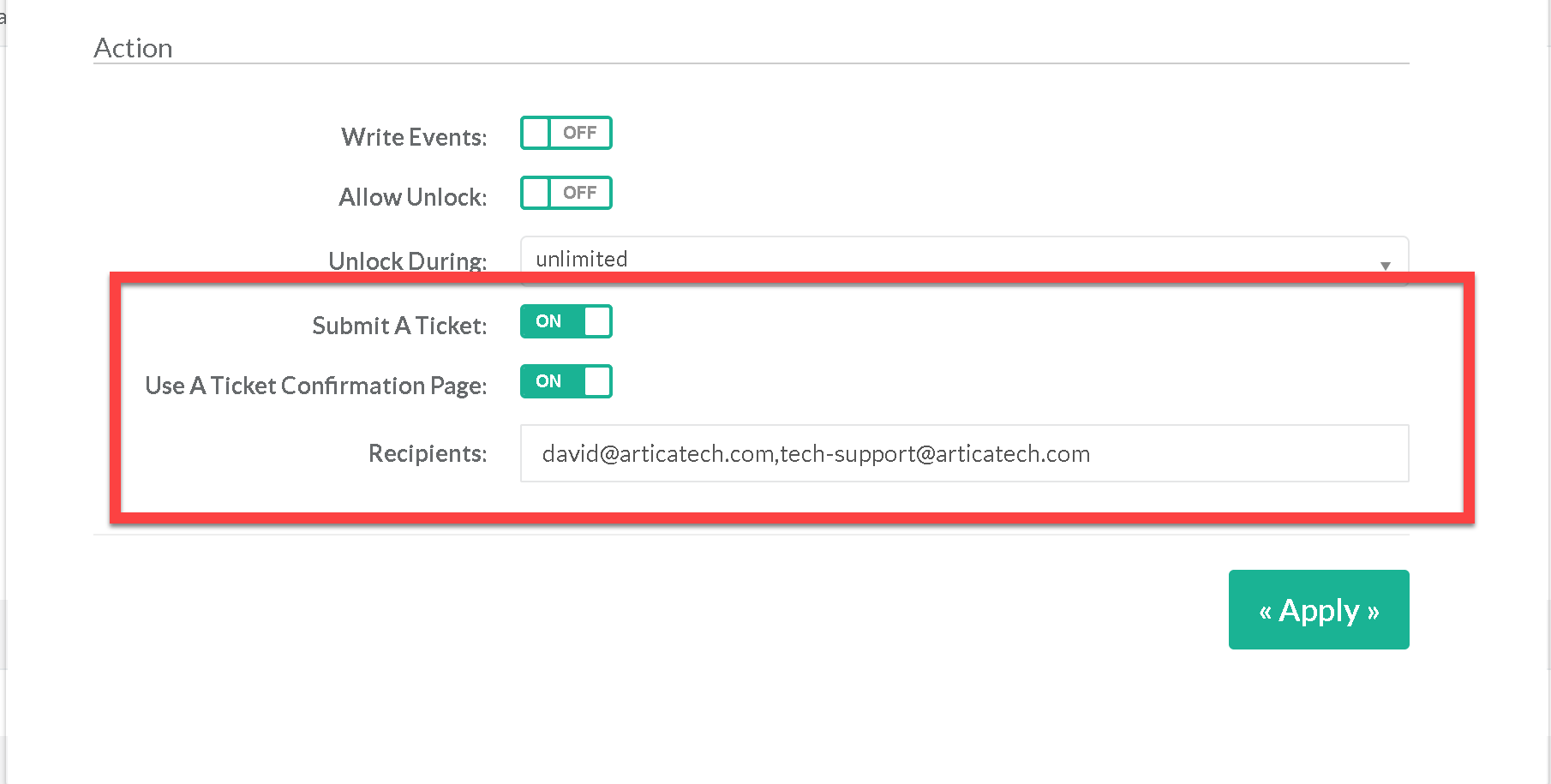Click the Unlock During label
The height and width of the screenshot is (784, 1551).
point(407,260)
